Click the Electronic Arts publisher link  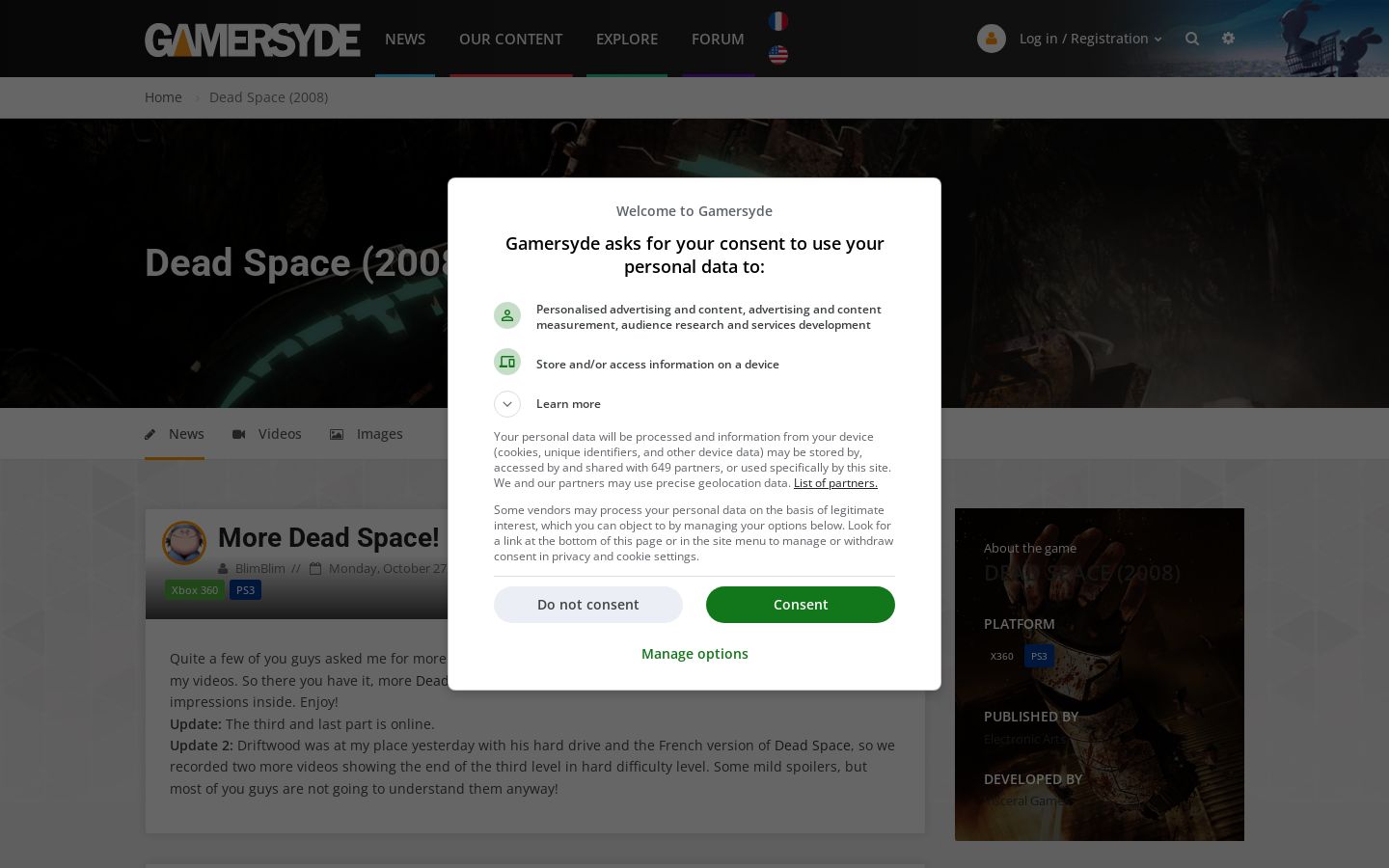pos(1025,740)
